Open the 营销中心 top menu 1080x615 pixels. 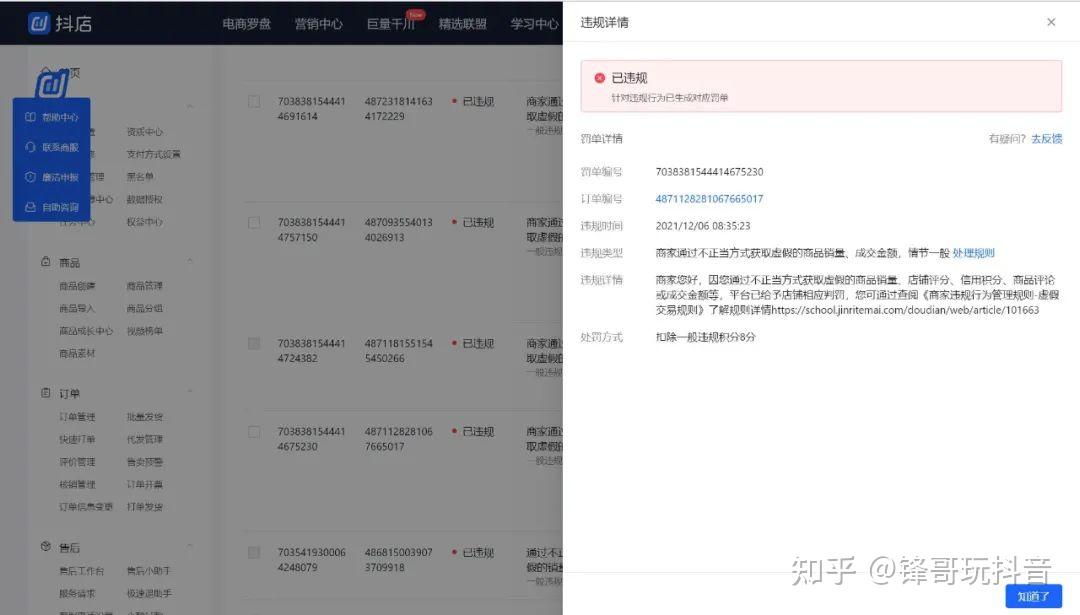pos(318,23)
